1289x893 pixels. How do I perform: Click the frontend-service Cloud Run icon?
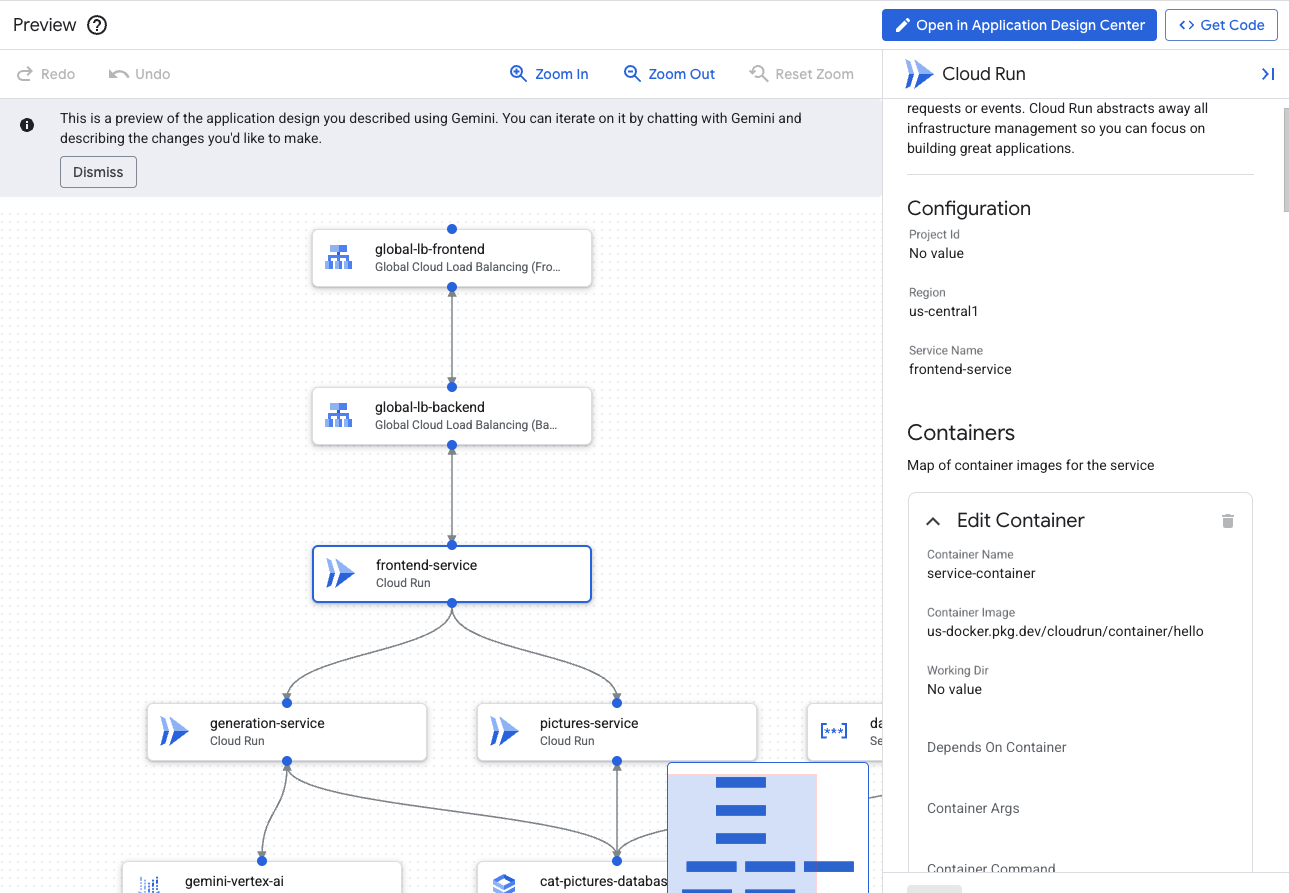[340, 574]
